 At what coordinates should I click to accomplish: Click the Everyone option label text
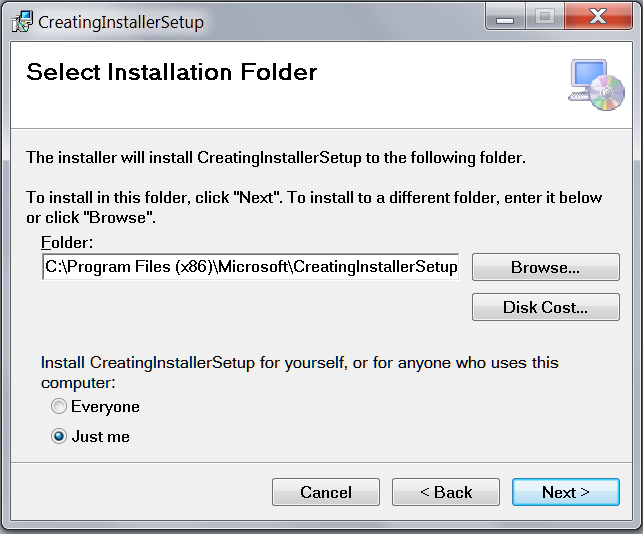click(x=105, y=407)
